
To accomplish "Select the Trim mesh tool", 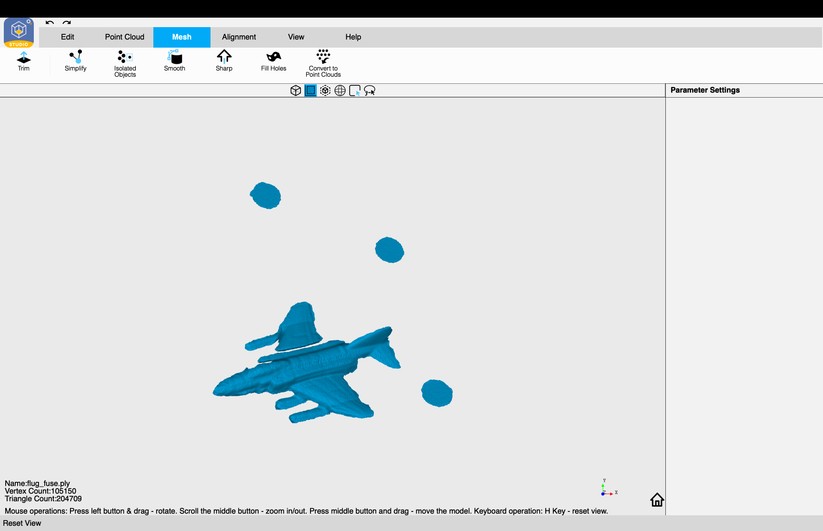I will 24,61.
